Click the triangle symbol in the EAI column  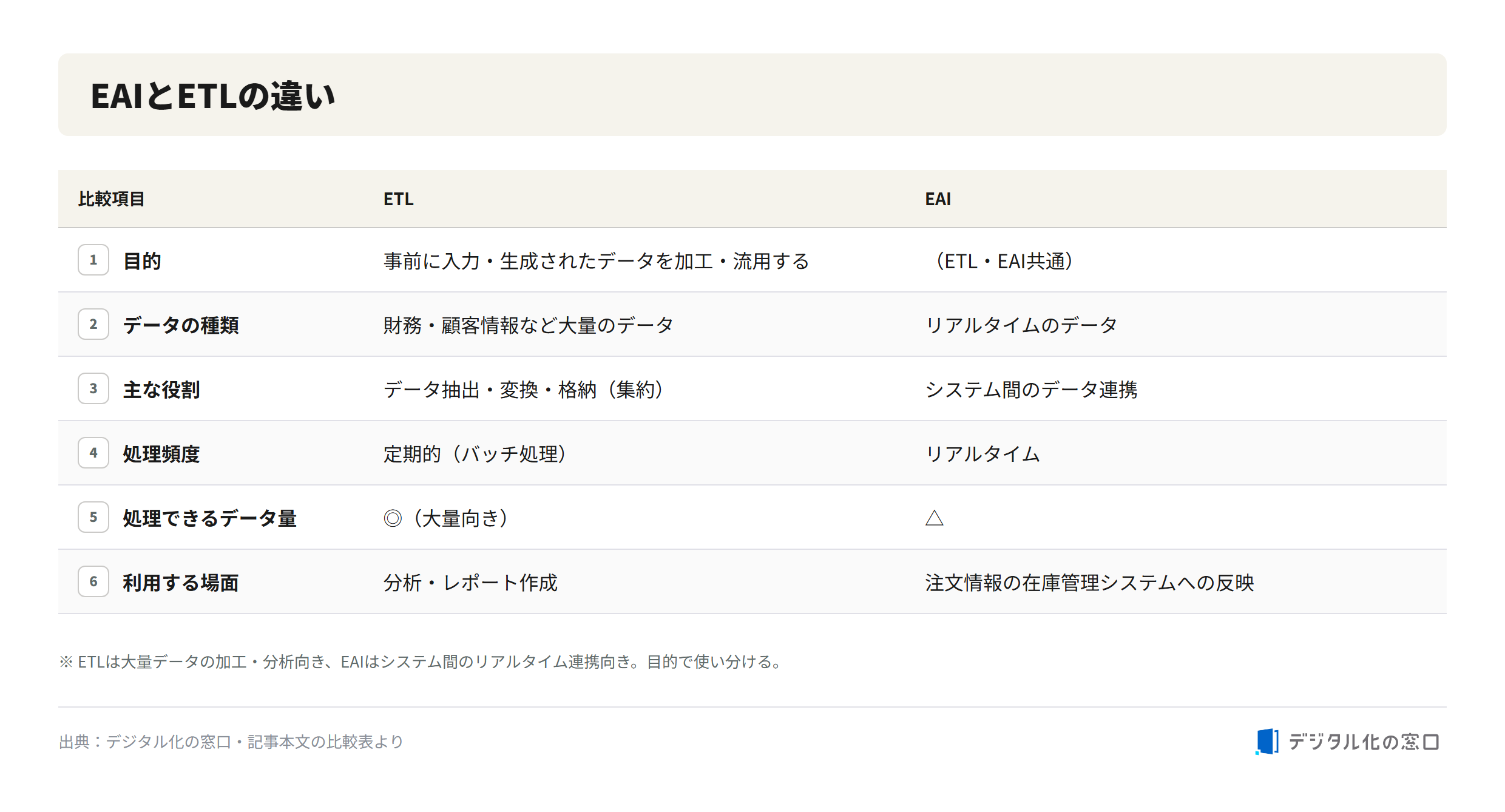(935, 518)
